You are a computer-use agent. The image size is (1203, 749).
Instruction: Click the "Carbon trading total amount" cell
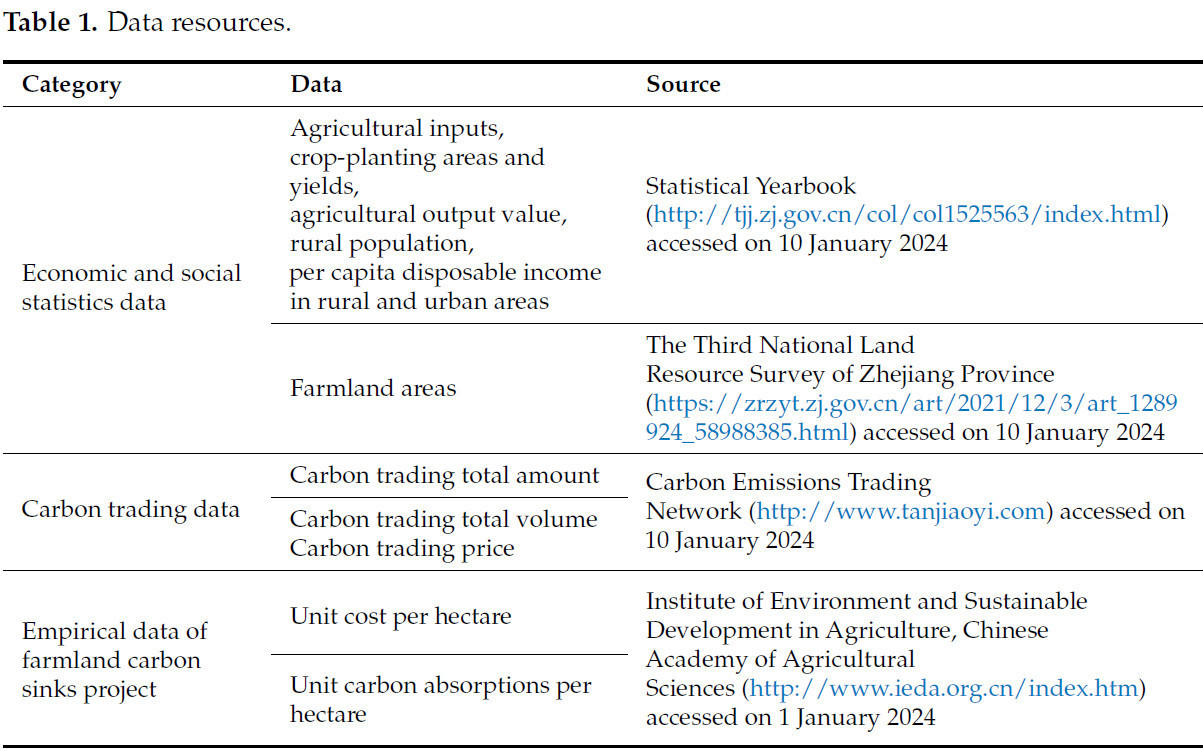[x=445, y=475]
